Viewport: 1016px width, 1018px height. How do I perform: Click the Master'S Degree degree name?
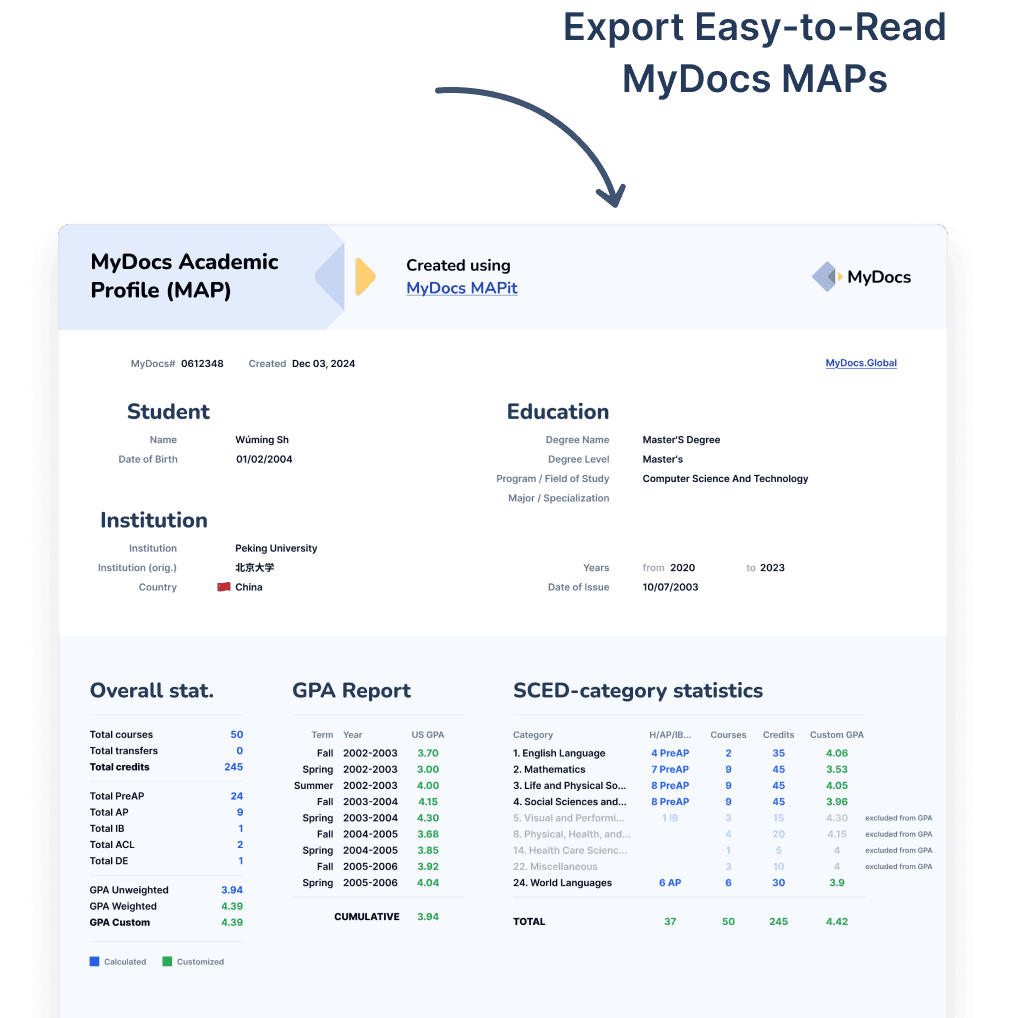(681, 440)
